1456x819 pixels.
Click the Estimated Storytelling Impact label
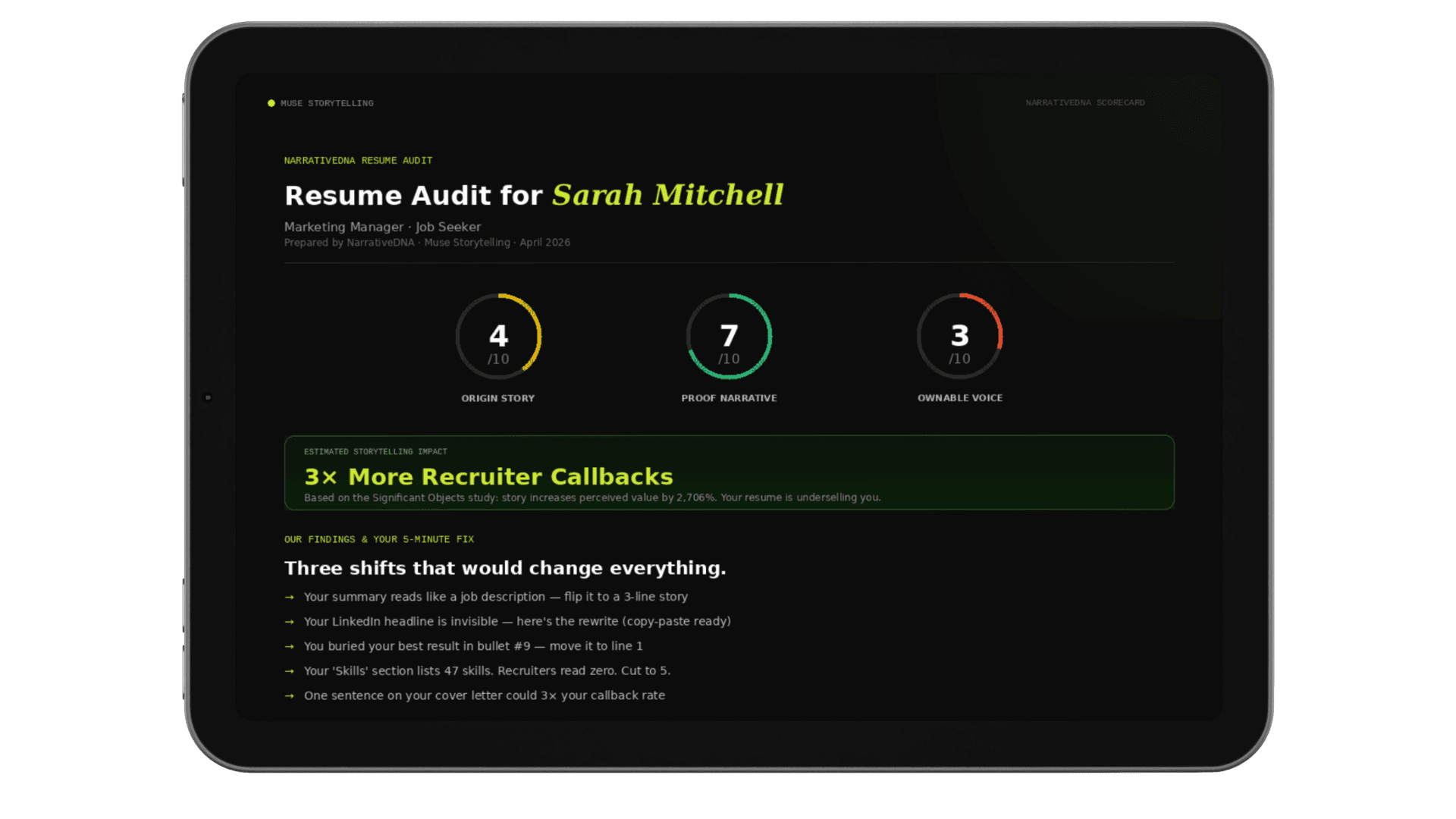click(375, 451)
